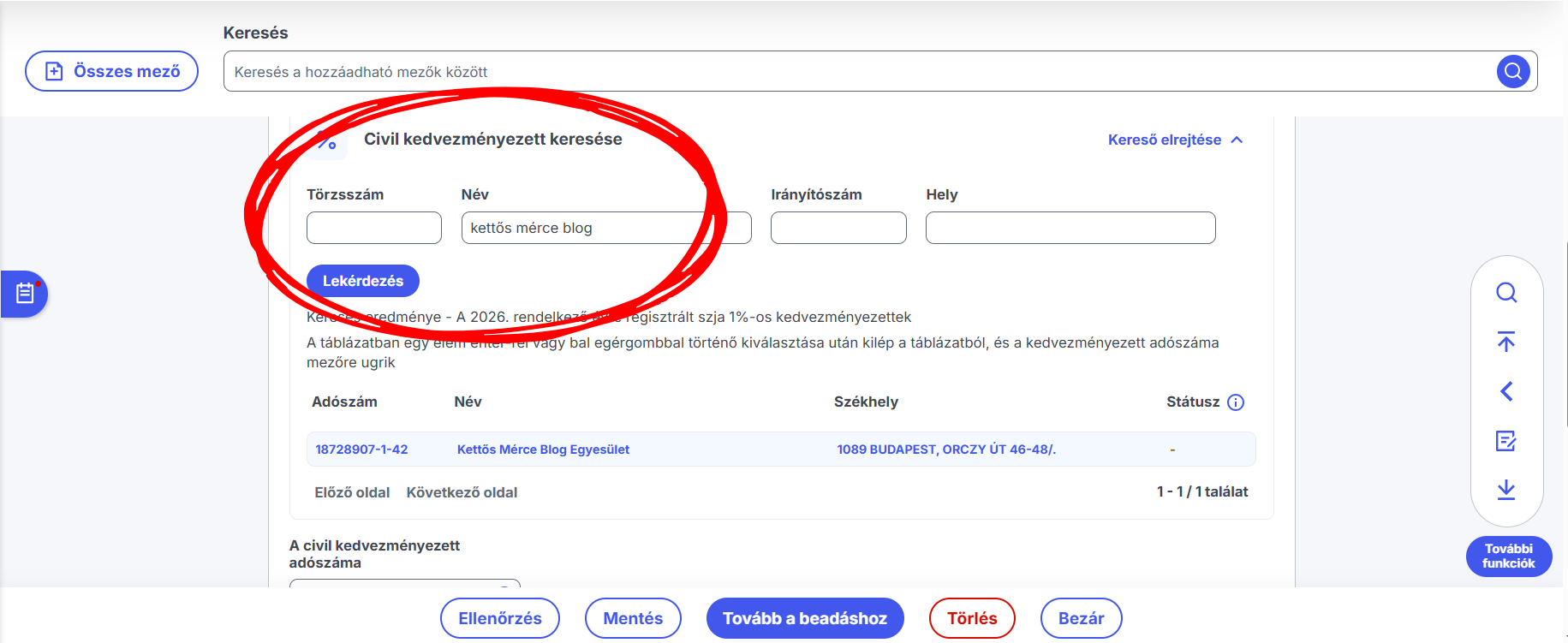Open the edit form pencil icon
The height and width of the screenshot is (643, 1568).
click(1506, 441)
